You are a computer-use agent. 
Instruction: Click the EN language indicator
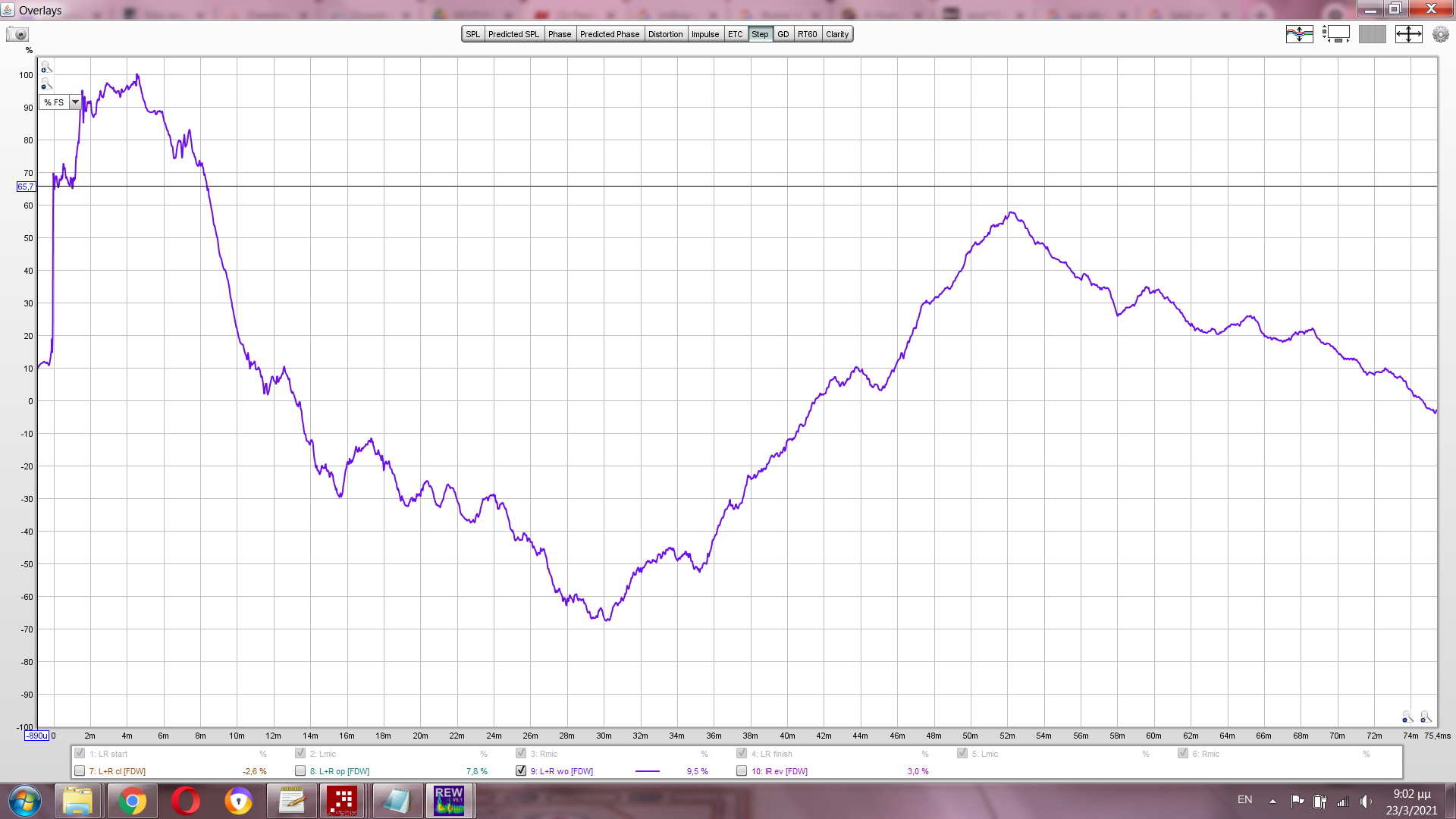pos(1244,800)
